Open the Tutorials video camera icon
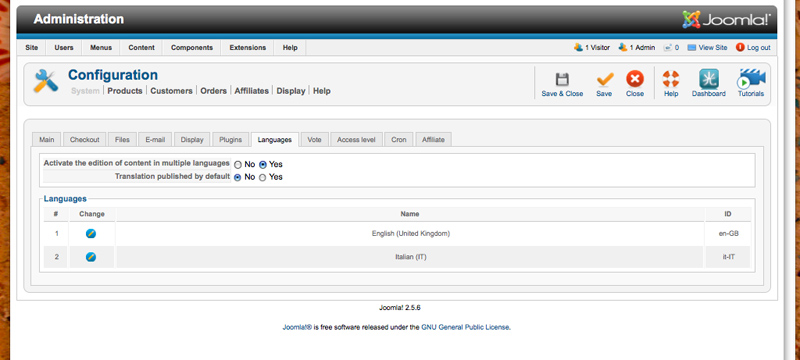 751,79
